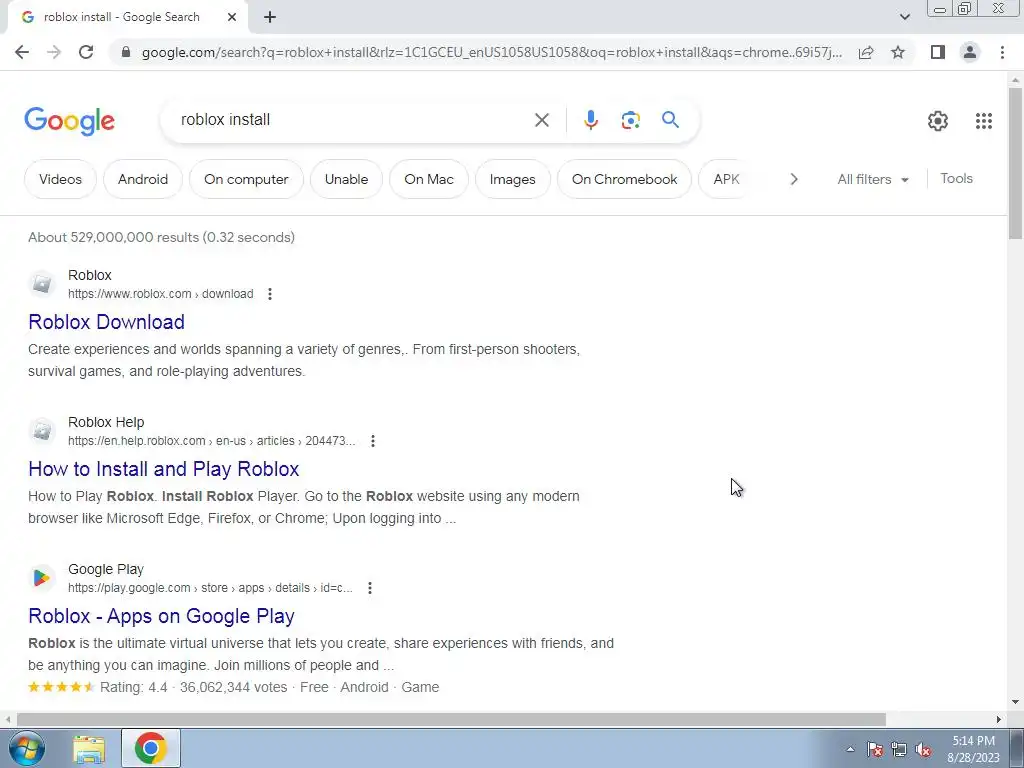Screen dimensions: 1024x768
Task: Open Chrome profile avatar
Action: (x=970, y=52)
